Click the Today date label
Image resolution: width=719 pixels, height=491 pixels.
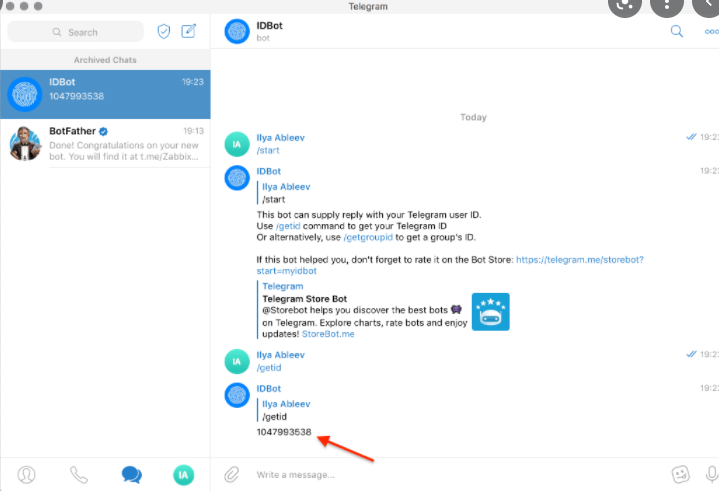tap(473, 117)
